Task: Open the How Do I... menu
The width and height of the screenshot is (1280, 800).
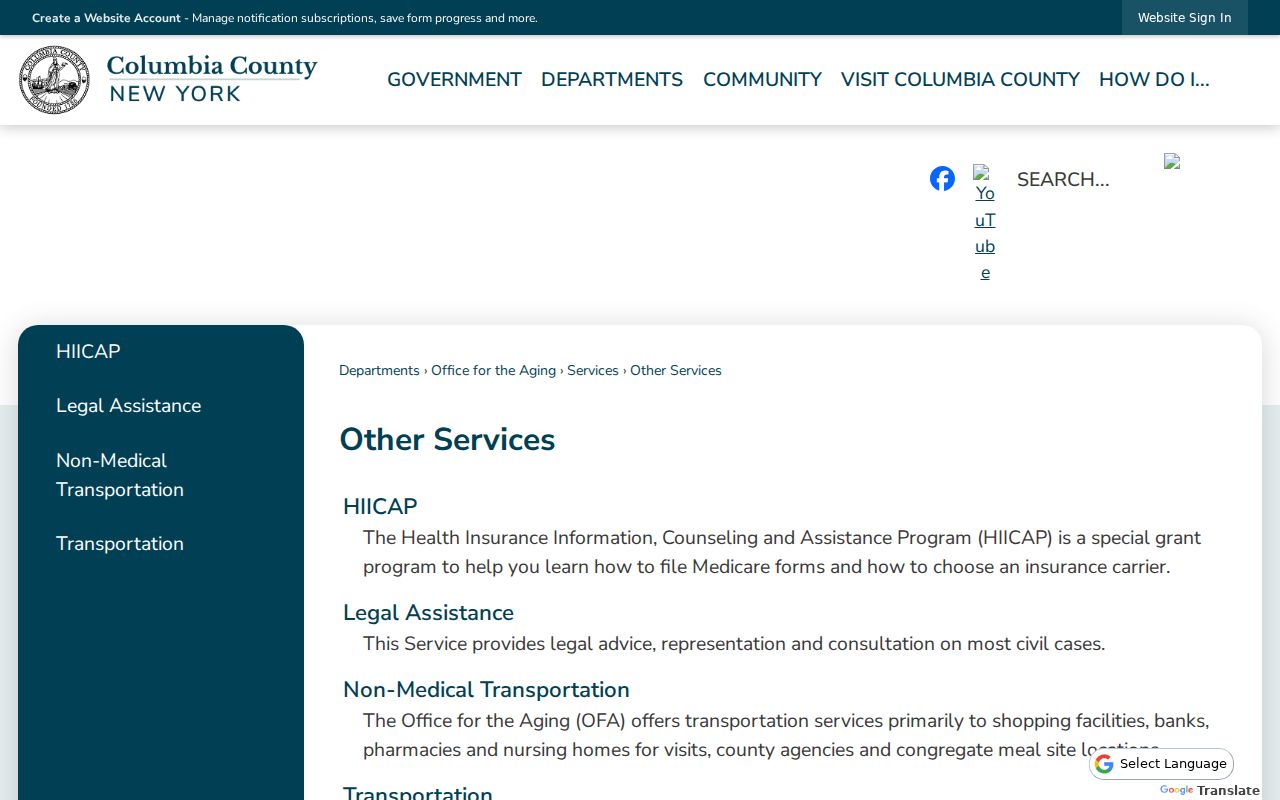Action: tap(1154, 80)
